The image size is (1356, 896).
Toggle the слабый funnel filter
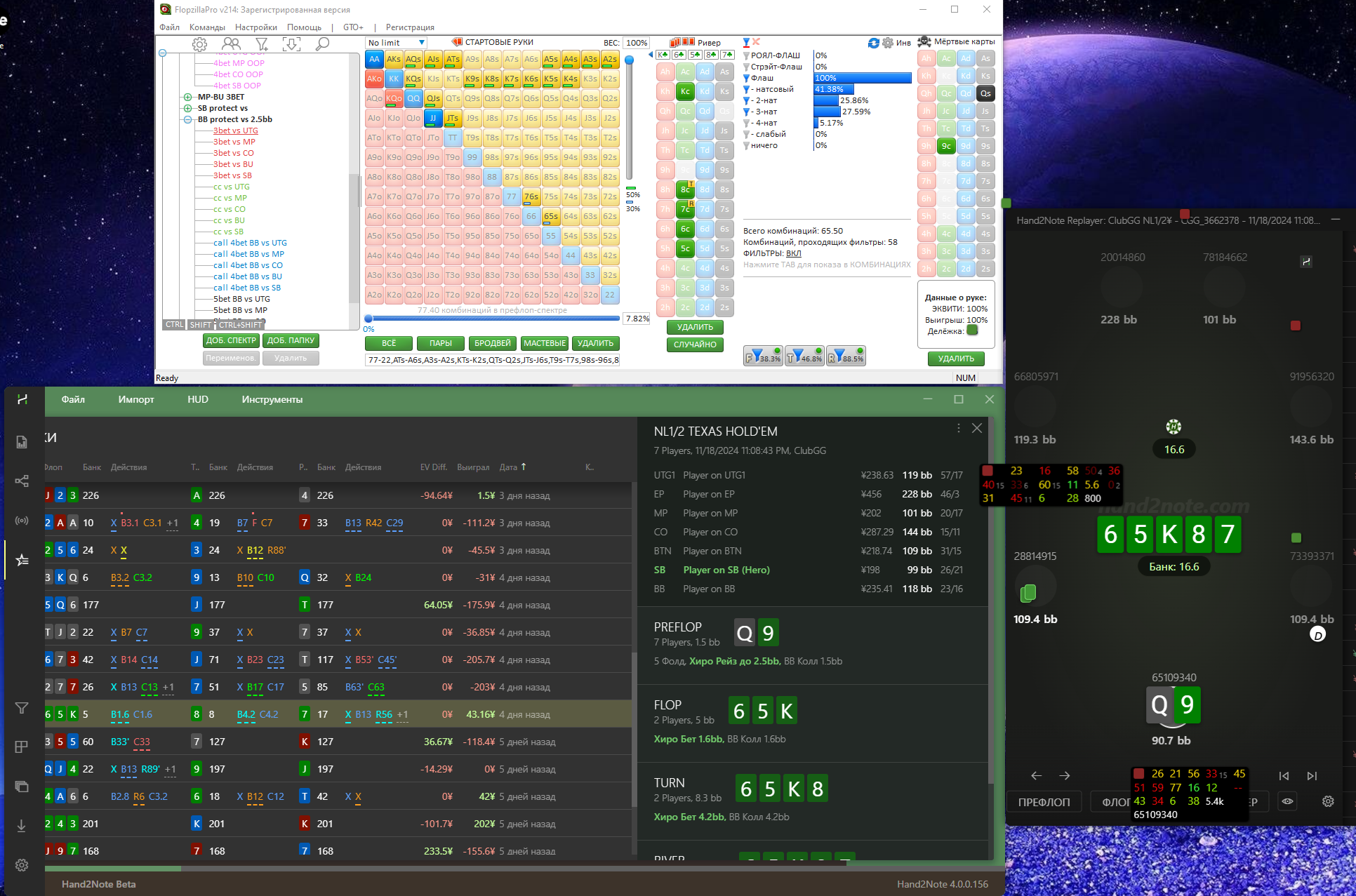[x=747, y=134]
